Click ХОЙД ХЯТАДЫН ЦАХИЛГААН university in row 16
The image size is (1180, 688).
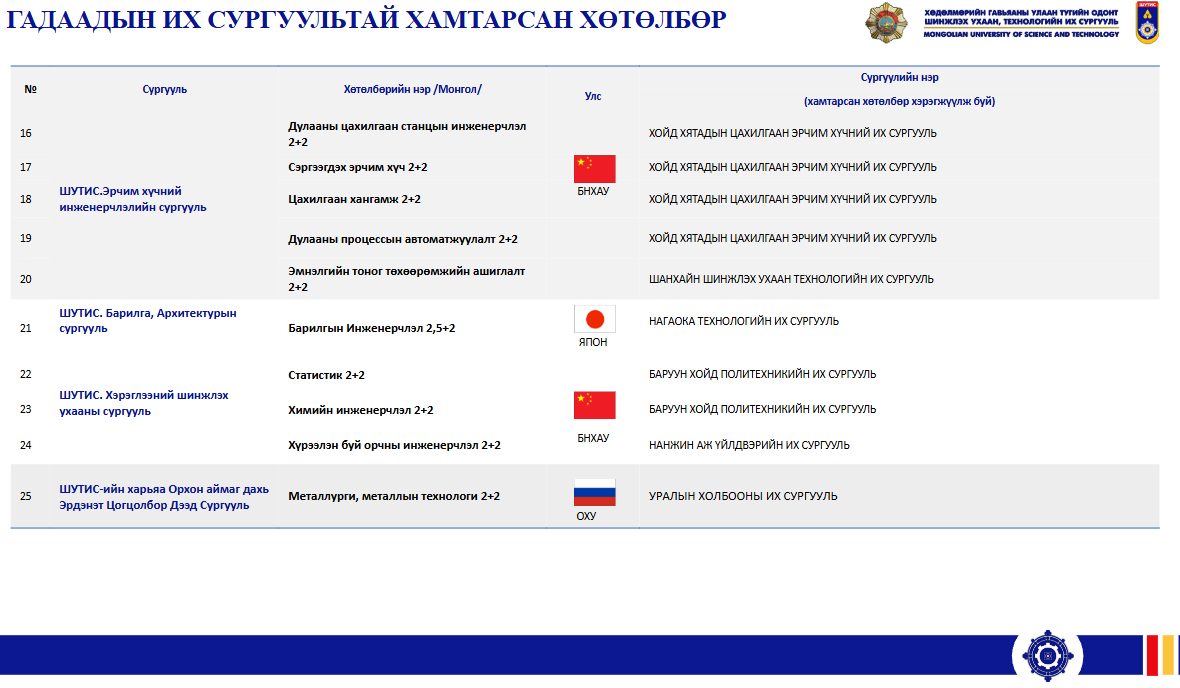(x=792, y=133)
